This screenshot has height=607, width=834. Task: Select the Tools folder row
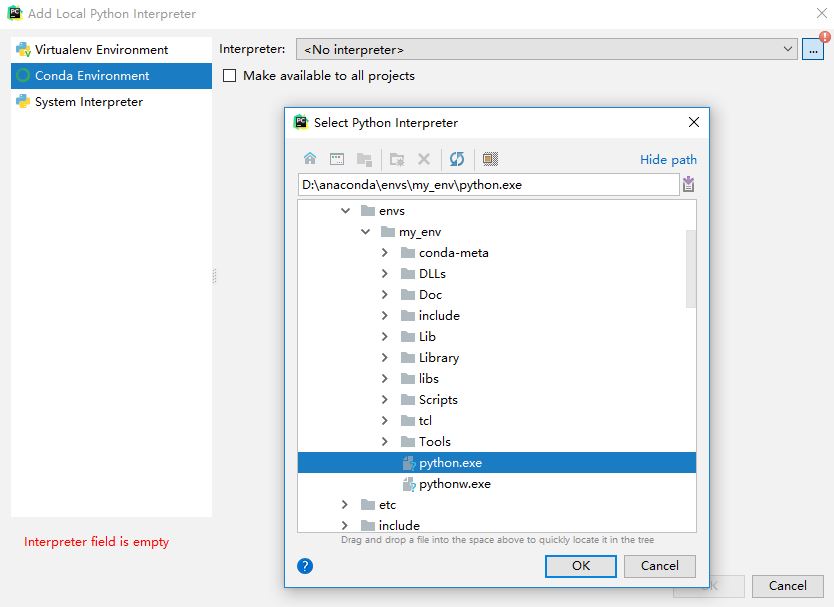tap(497, 442)
